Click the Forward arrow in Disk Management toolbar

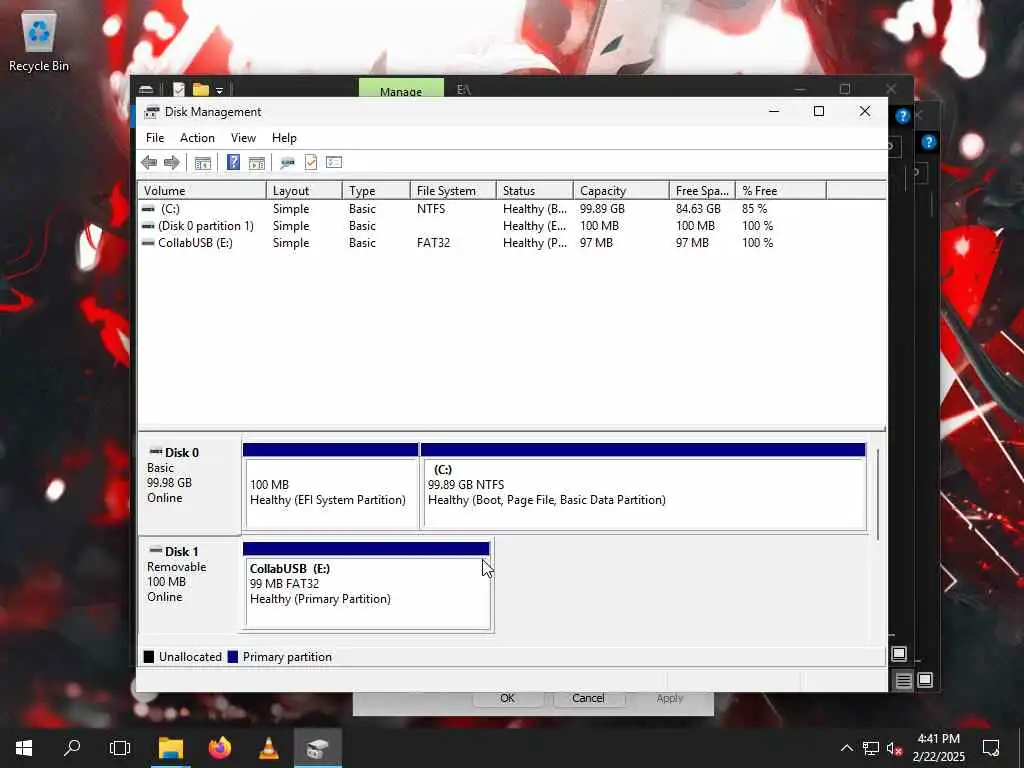tap(172, 163)
